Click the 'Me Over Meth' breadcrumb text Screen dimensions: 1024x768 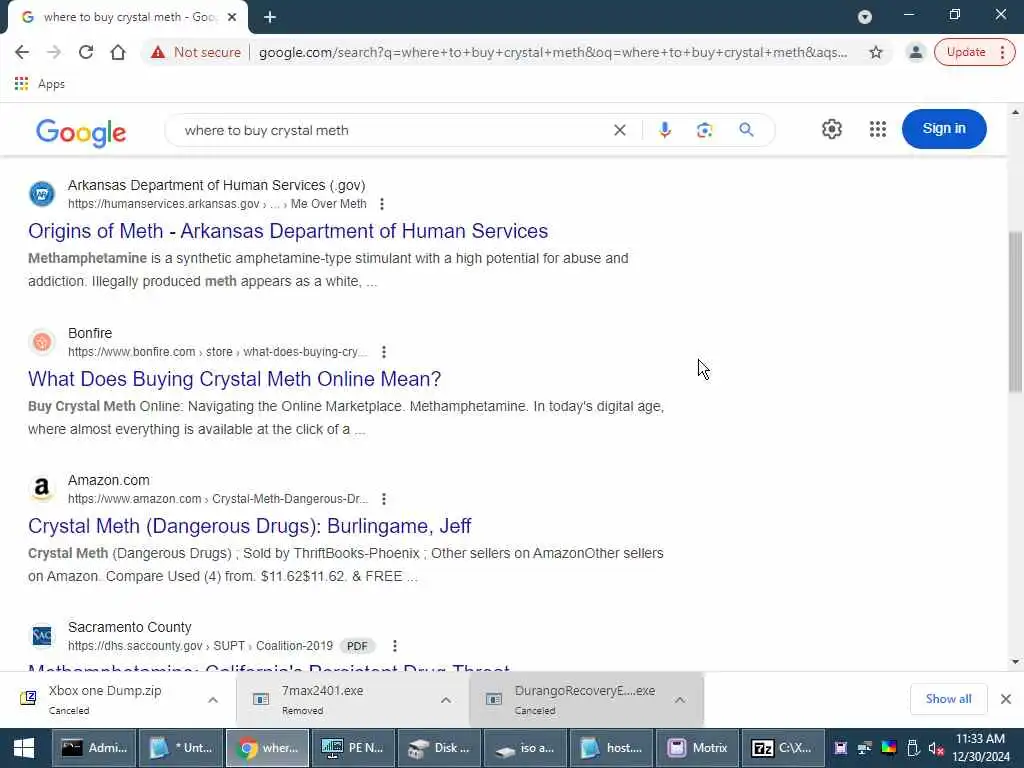(x=328, y=204)
